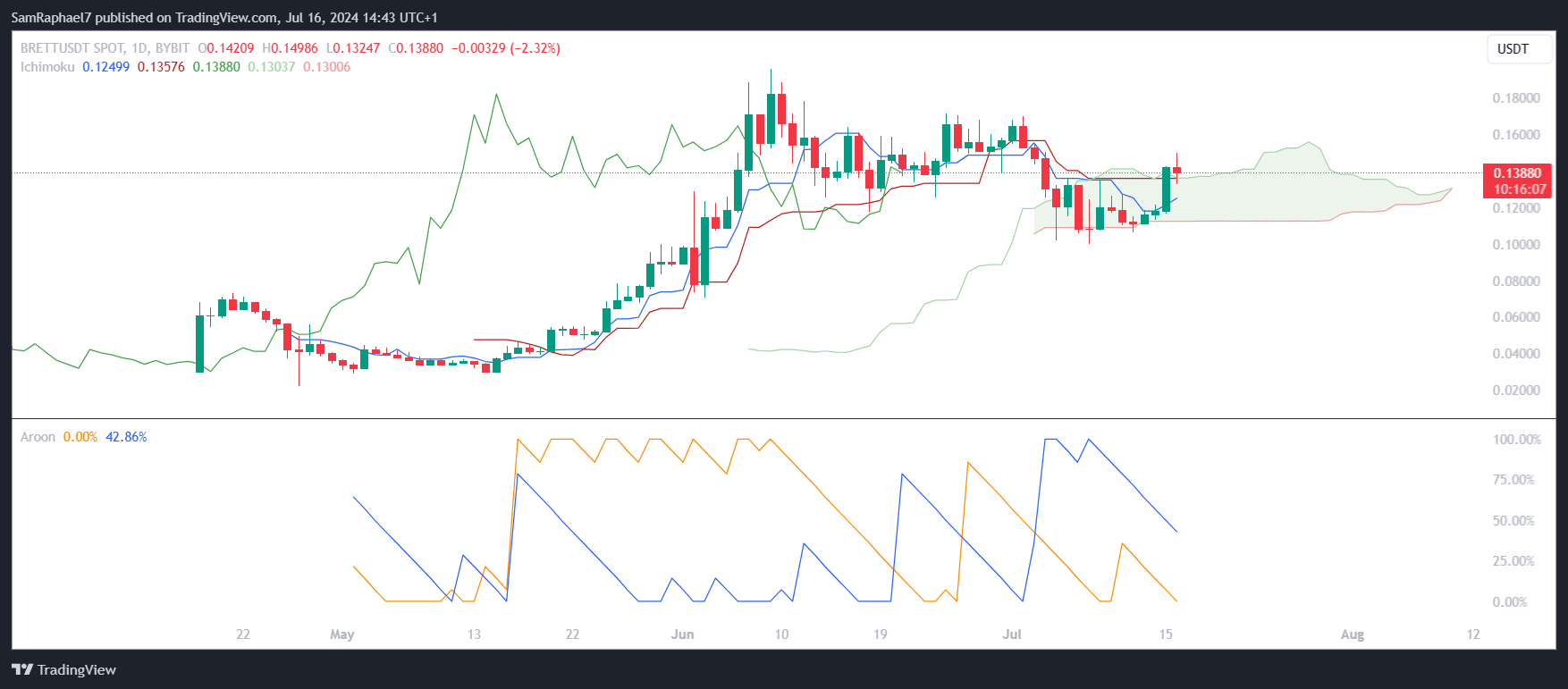The image size is (1568, 689).
Task: Click the 12 date label on time axis
Action: coord(1473,634)
